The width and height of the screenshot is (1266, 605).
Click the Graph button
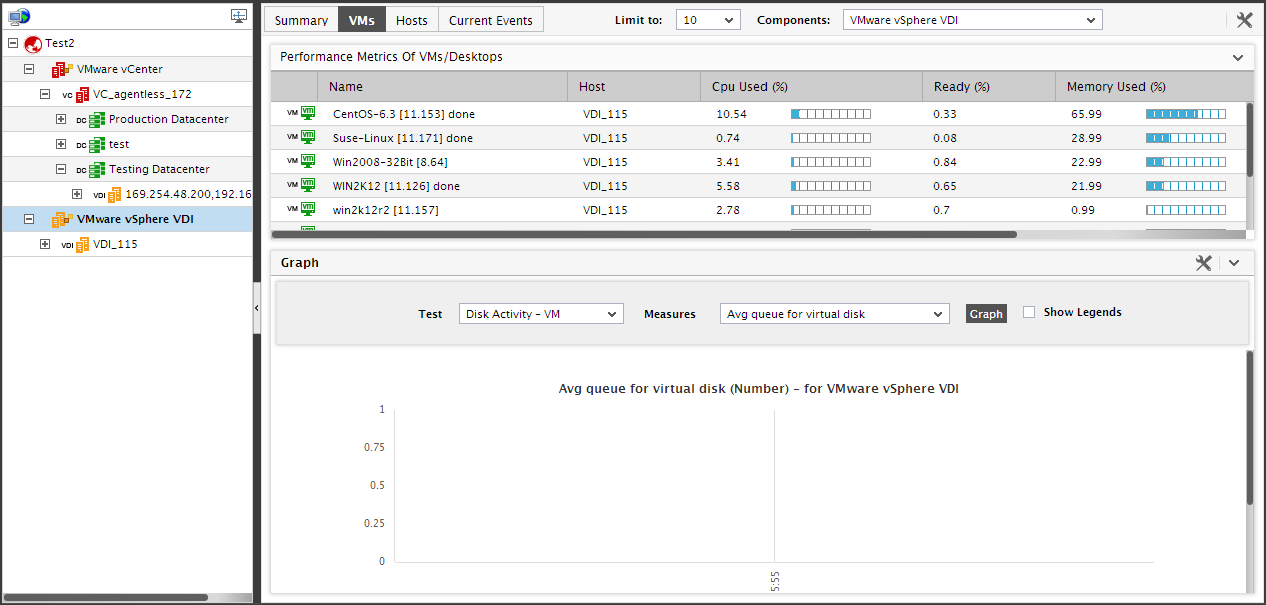[x=986, y=314]
